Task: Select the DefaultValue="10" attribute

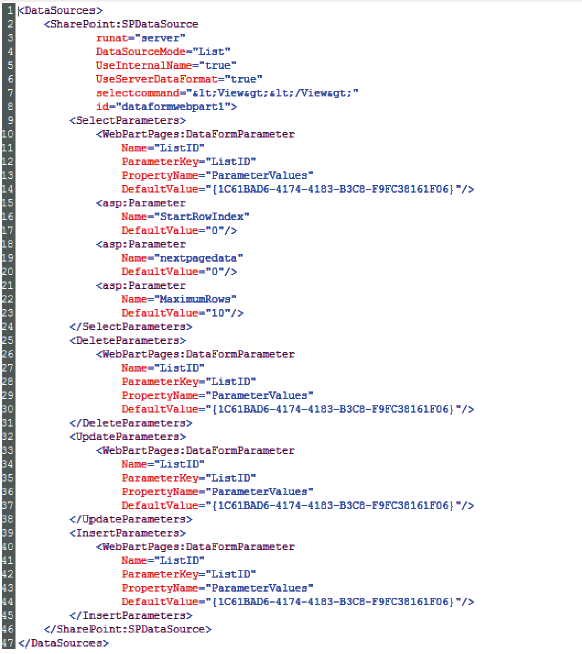Action: coord(182,313)
